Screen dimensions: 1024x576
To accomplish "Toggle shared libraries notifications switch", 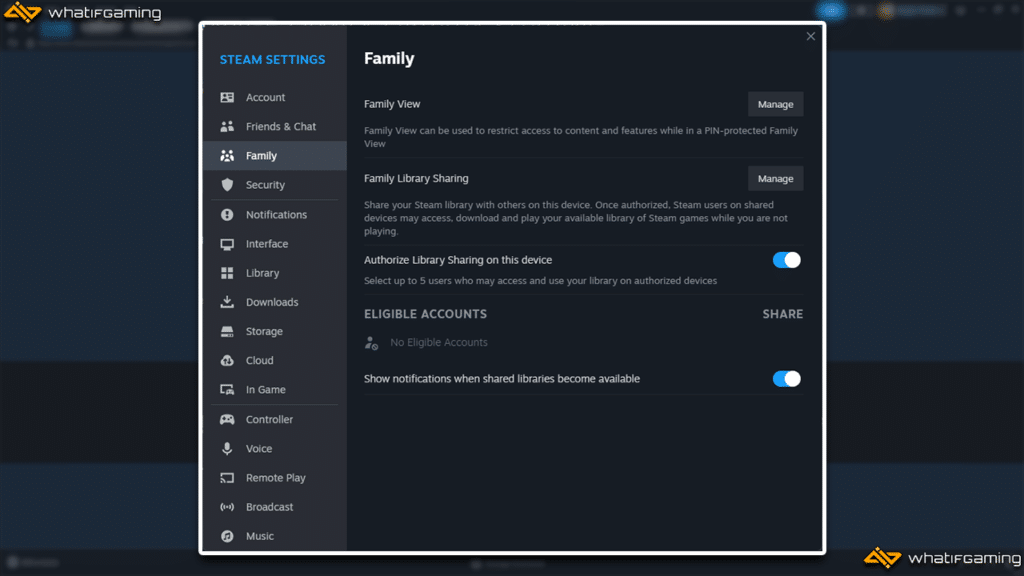I will tap(786, 379).
